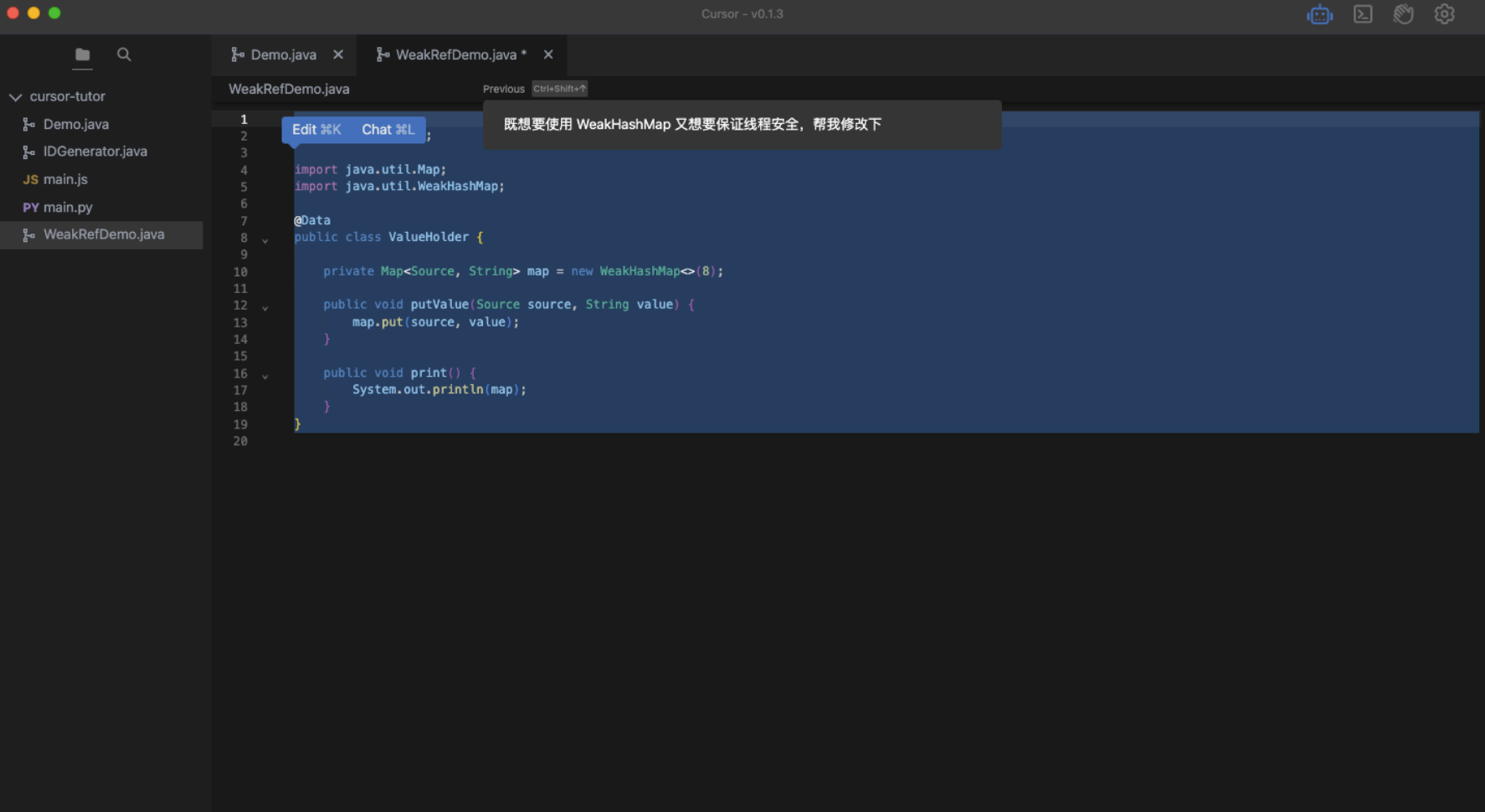The height and width of the screenshot is (812, 1485).
Task: Click the @Data annotation text
Action: click(x=312, y=220)
